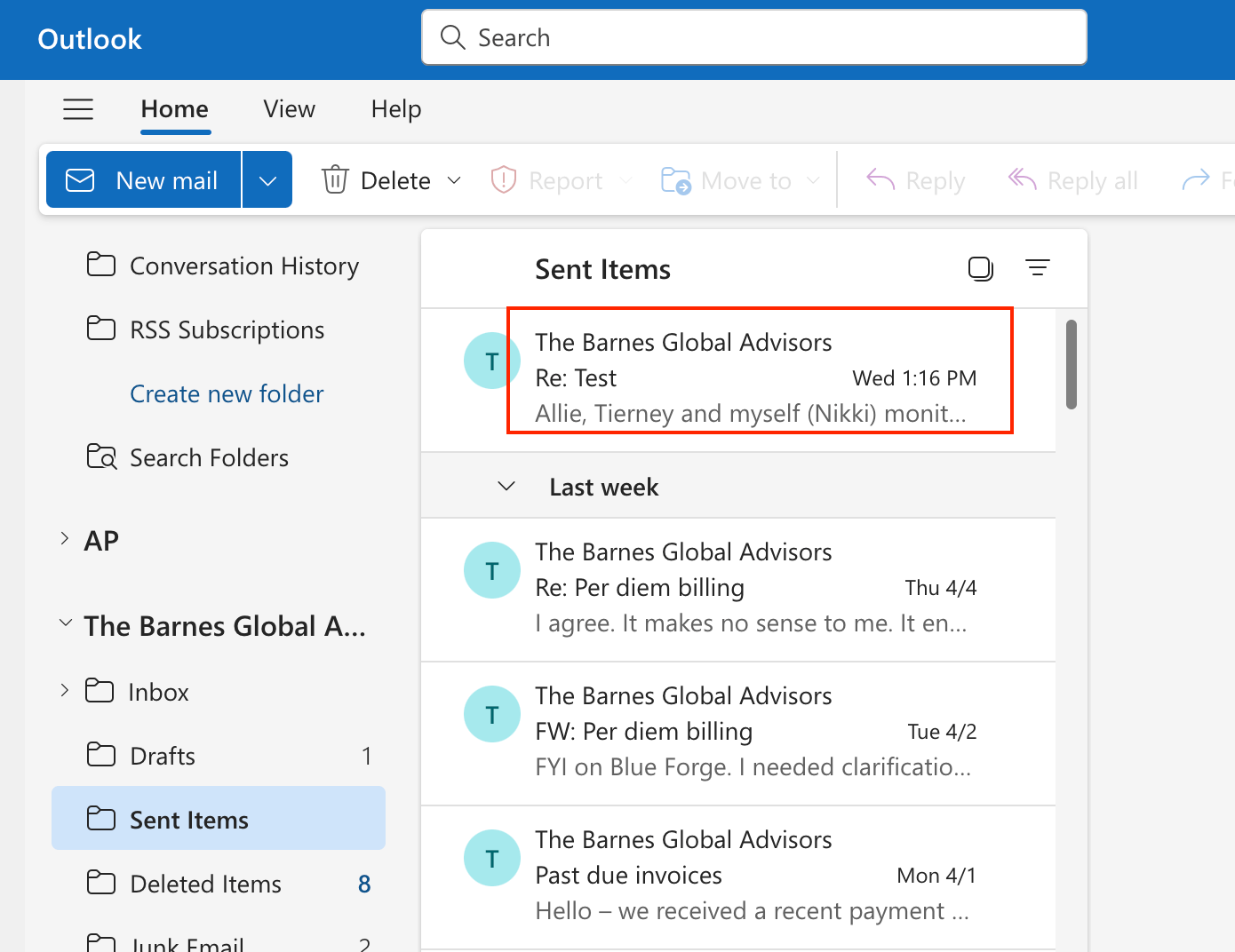
Task: Click the Reply all arrows icon
Action: [1023, 179]
